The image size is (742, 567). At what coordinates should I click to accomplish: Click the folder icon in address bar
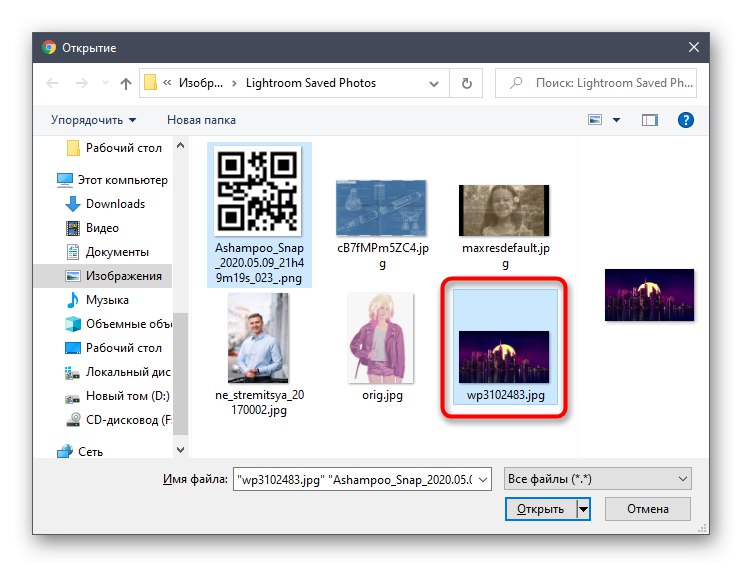pyautogui.click(x=150, y=82)
